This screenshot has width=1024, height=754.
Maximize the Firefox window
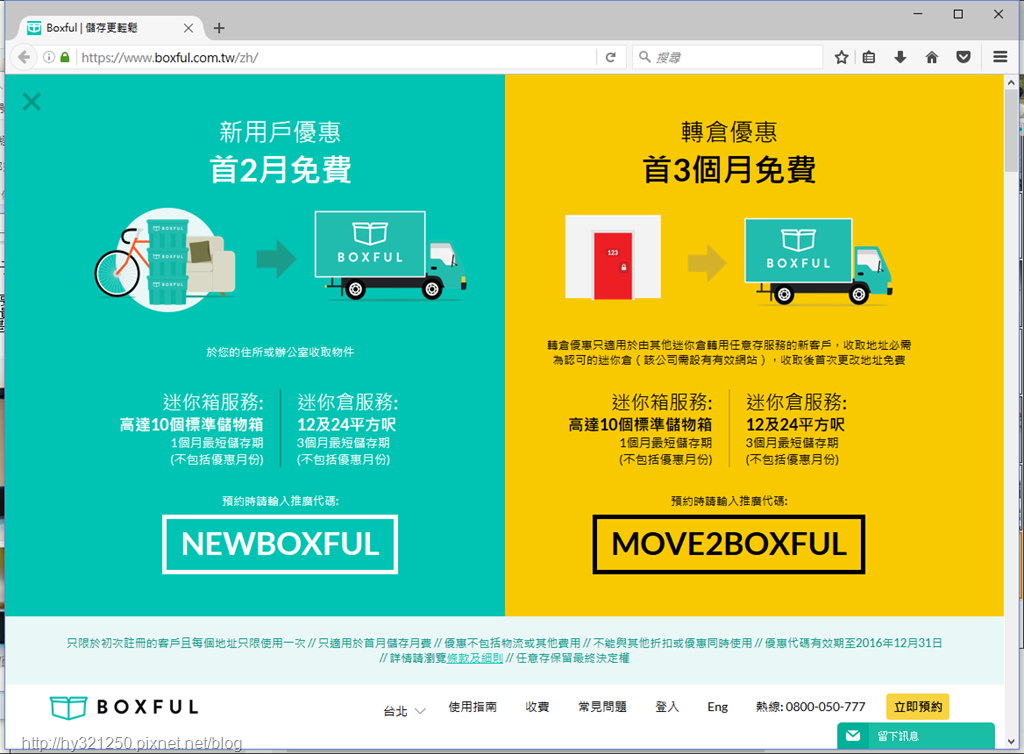958,14
